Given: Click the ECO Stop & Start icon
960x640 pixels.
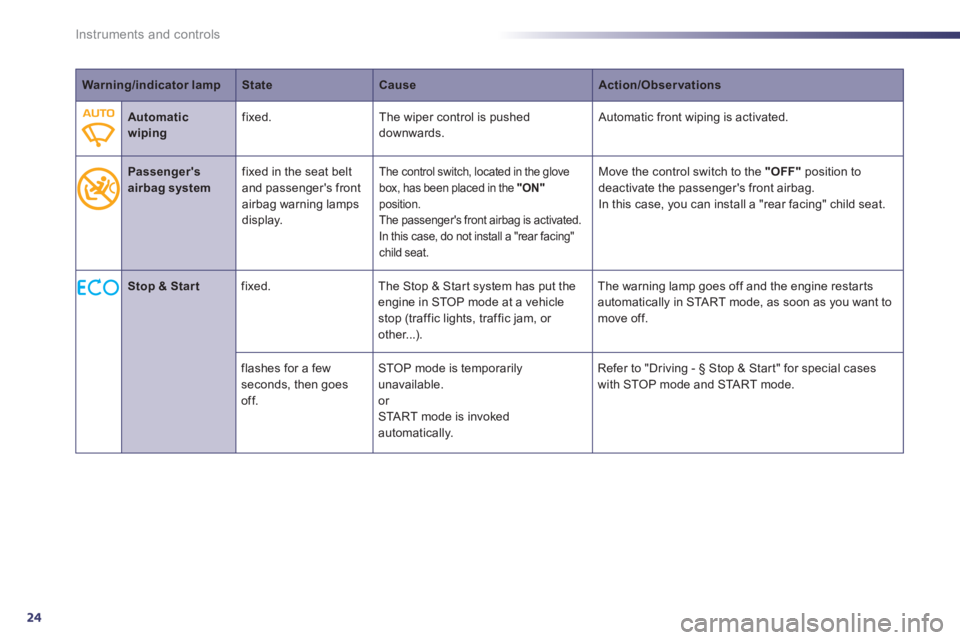Looking at the screenshot, I should [x=98, y=287].
